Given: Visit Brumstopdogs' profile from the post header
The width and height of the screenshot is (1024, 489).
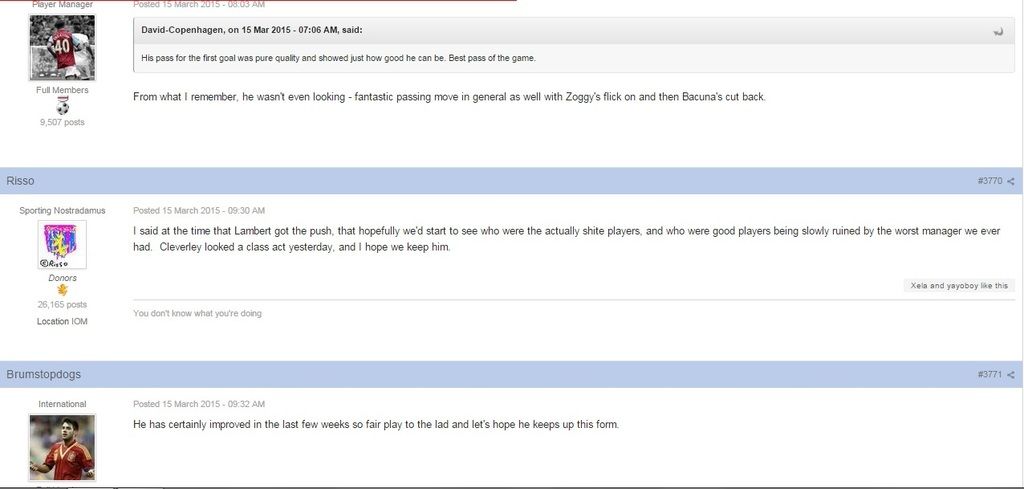Looking at the screenshot, I should click(x=44, y=375).
